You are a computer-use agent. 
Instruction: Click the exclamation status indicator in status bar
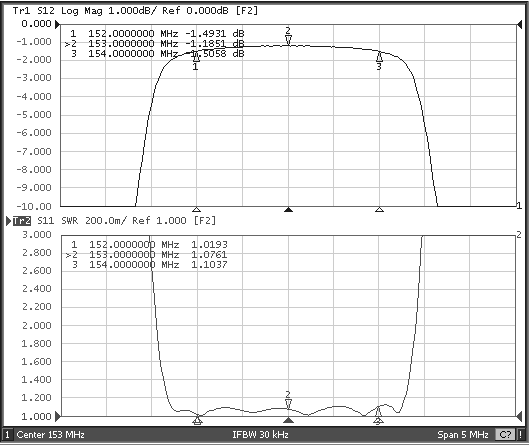pos(520,435)
